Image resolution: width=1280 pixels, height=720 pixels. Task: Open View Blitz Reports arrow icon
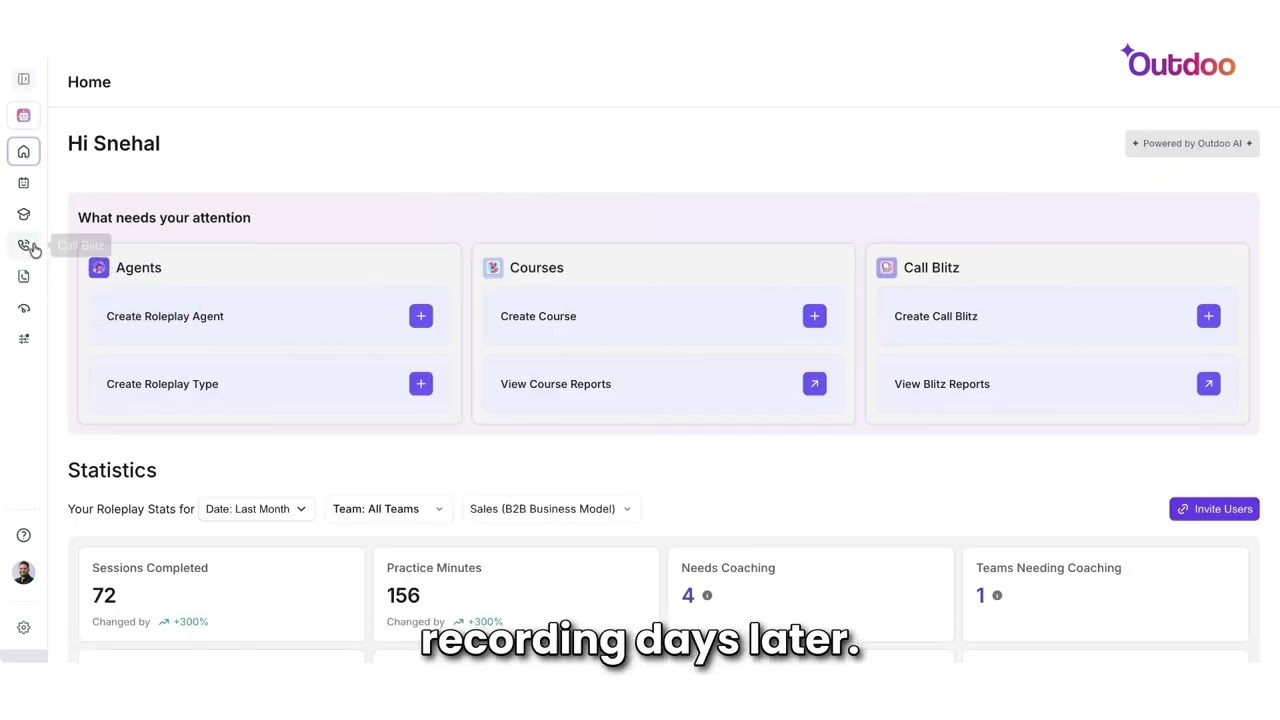(x=1209, y=384)
